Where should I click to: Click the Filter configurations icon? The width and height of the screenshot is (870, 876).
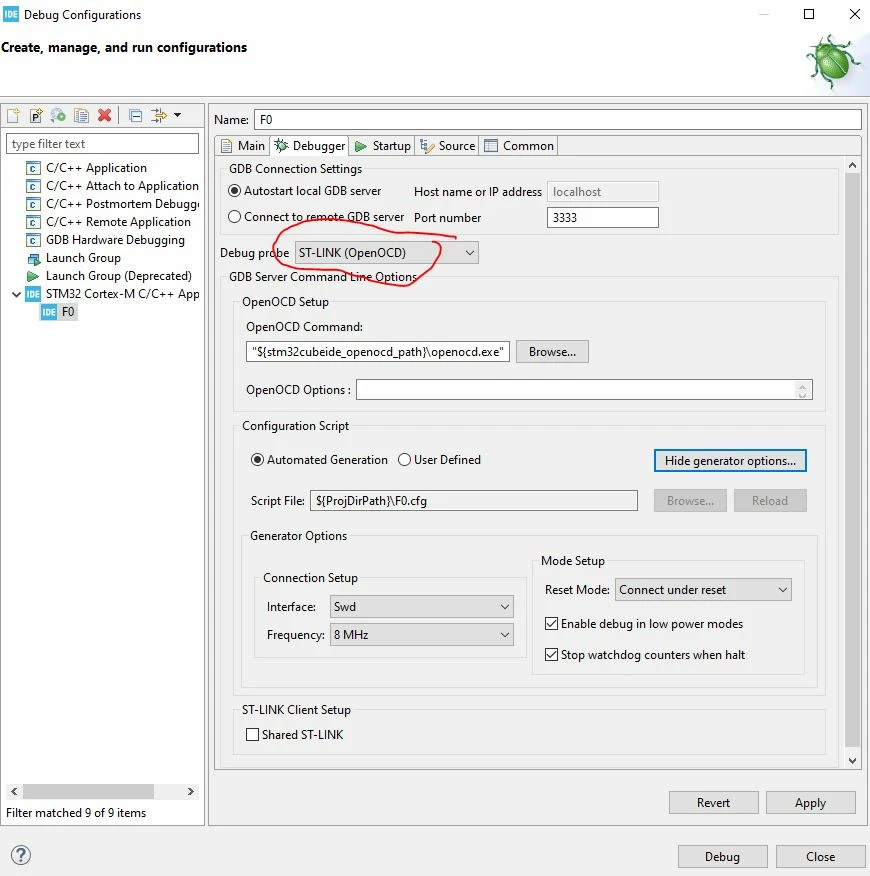(159, 115)
